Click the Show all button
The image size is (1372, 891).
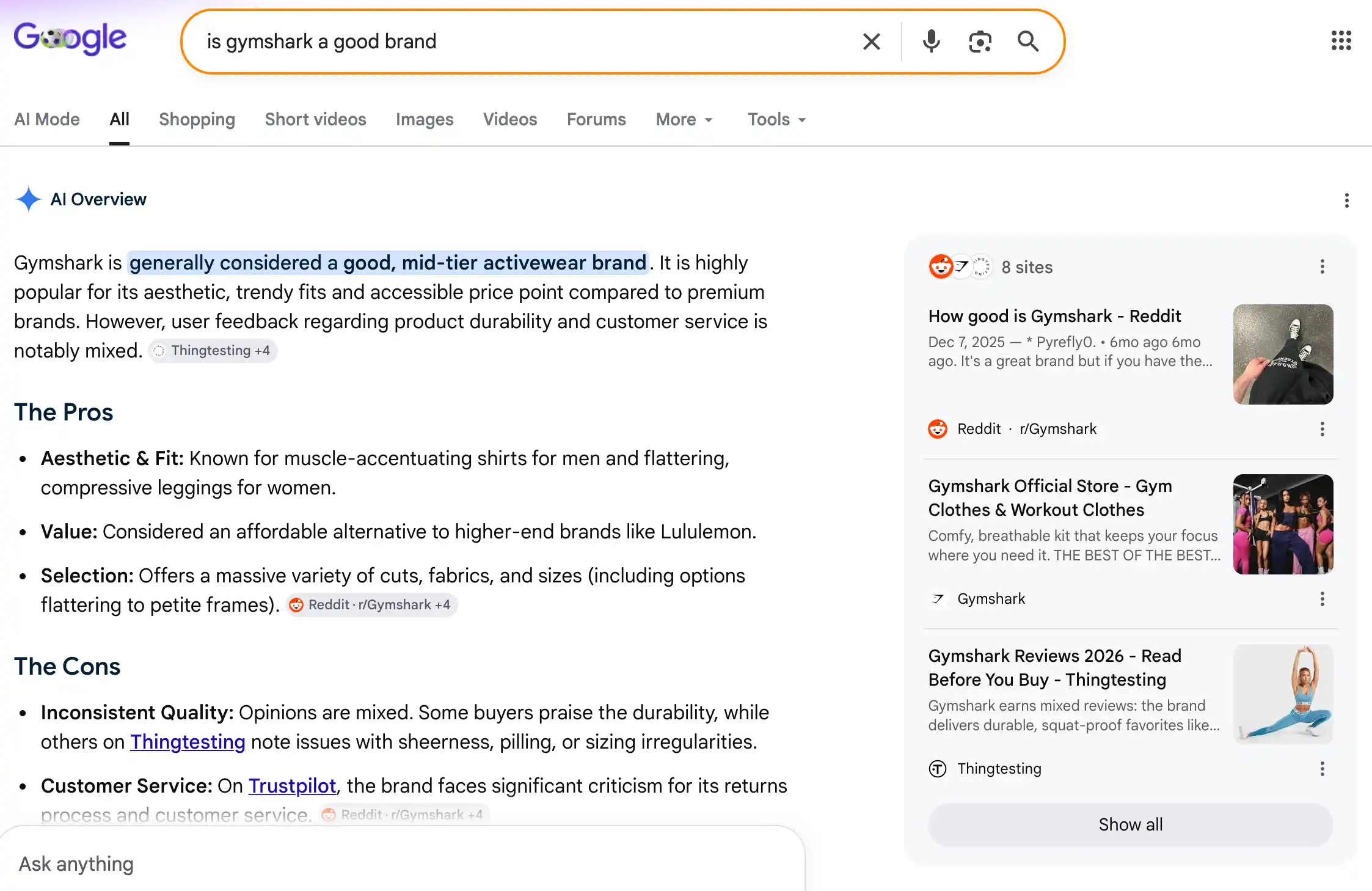1130,824
